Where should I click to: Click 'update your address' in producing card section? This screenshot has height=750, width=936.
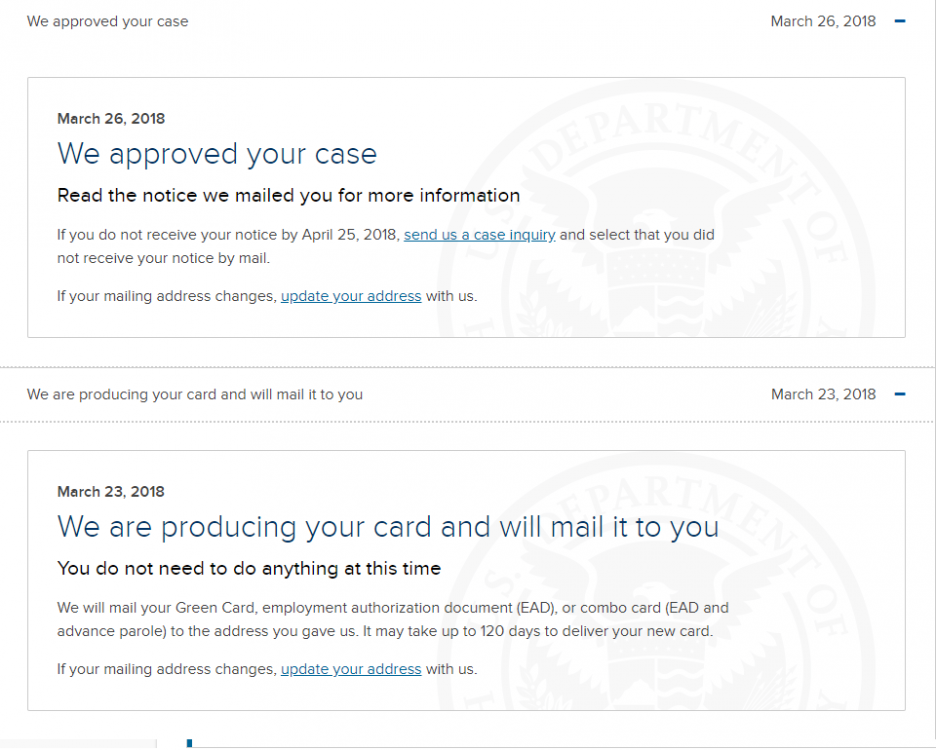point(351,669)
